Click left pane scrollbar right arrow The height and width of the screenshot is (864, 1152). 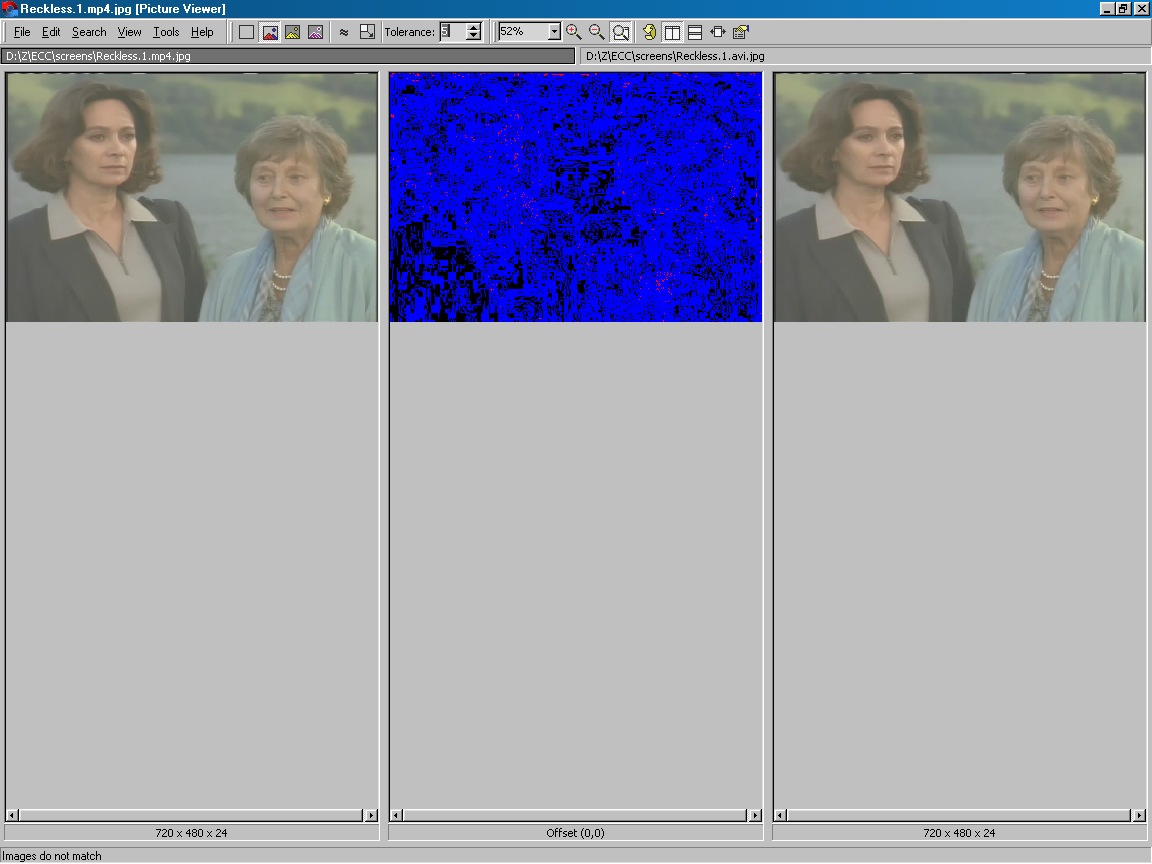click(x=370, y=815)
